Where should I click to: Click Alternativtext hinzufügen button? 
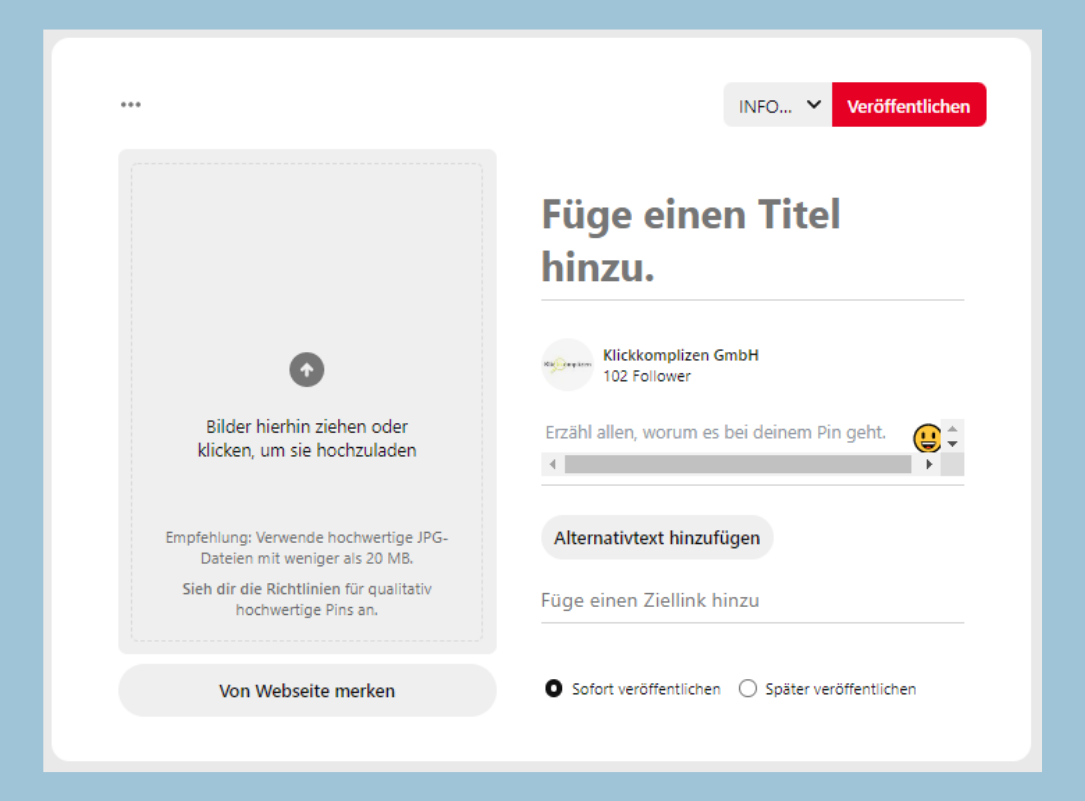[x=657, y=538]
